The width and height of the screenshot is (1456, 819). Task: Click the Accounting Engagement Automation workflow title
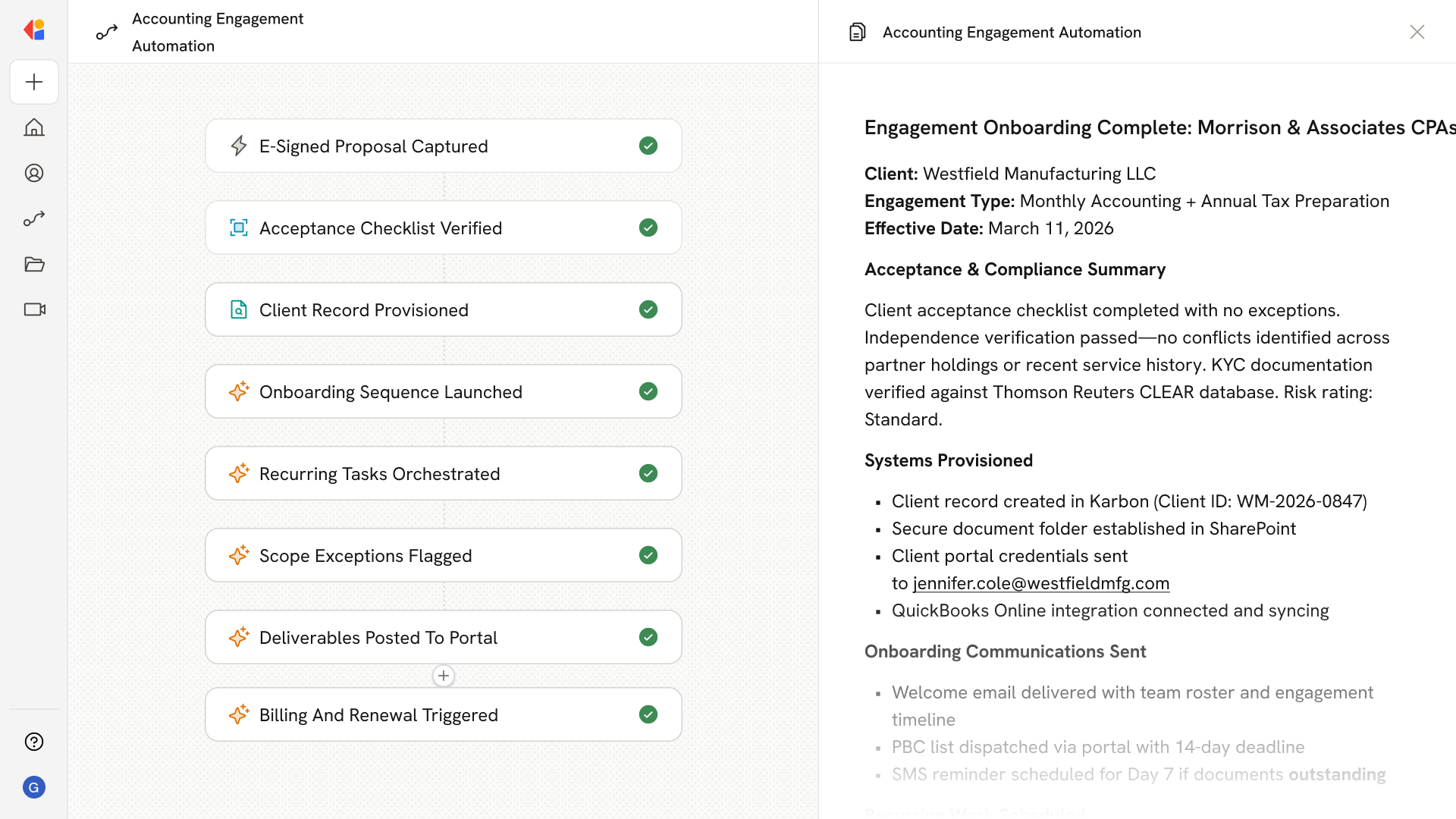(218, 32)
